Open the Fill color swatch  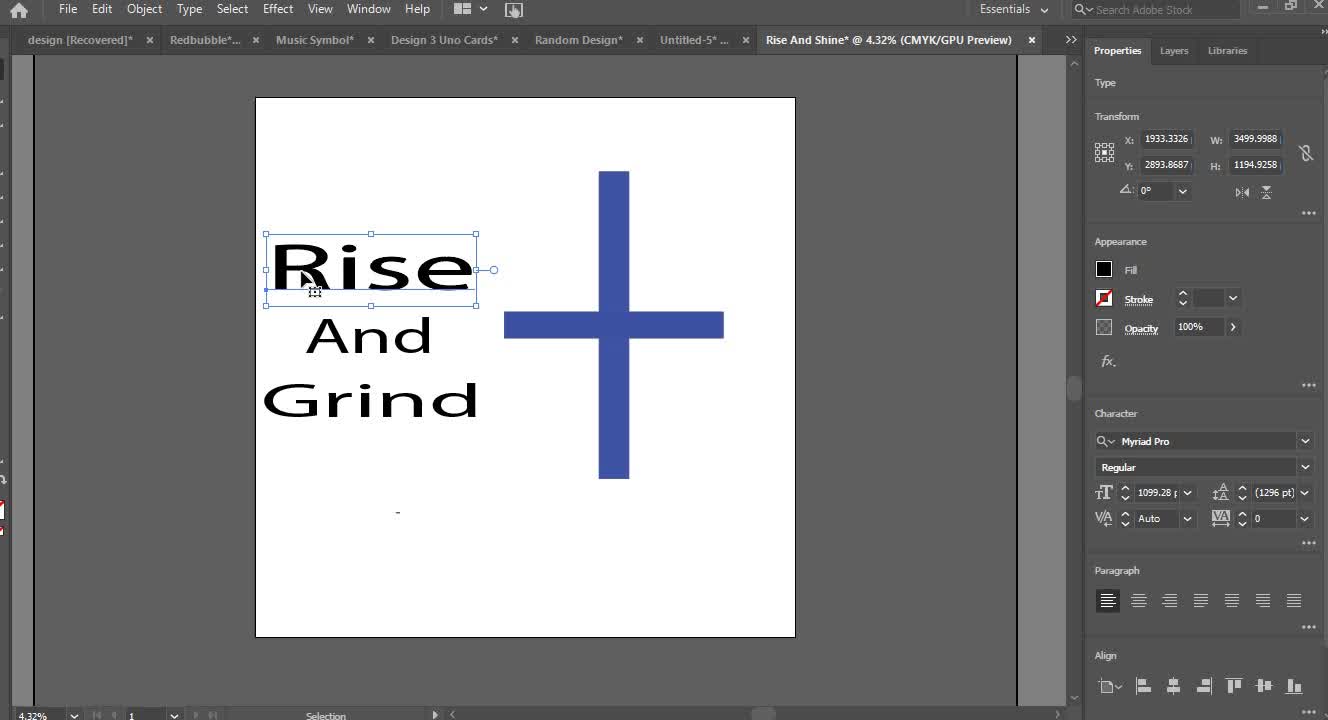pyautogui.click(x=1104, y=269)
